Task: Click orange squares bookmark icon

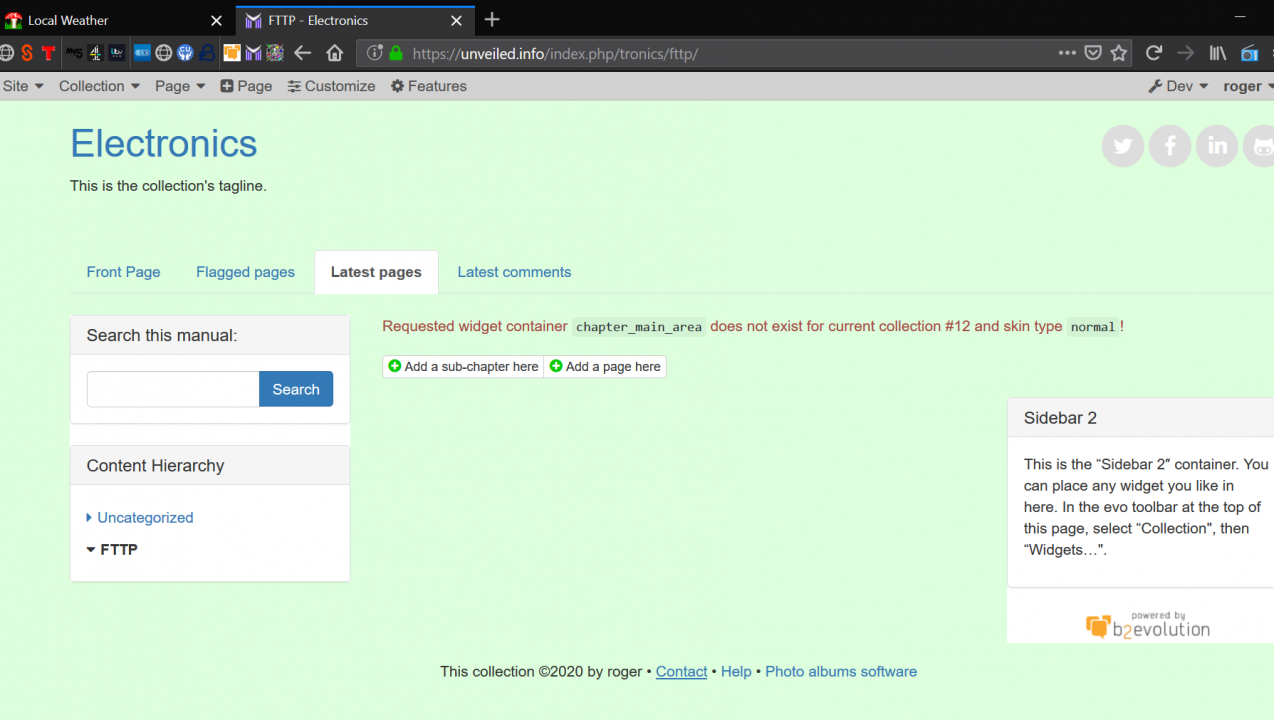Action: (232, 53)
